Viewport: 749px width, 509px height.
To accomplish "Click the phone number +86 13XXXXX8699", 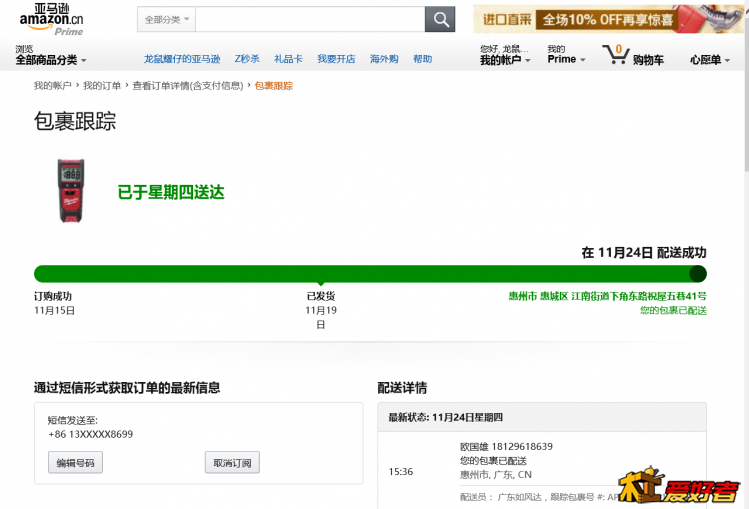I will (91, 434).
